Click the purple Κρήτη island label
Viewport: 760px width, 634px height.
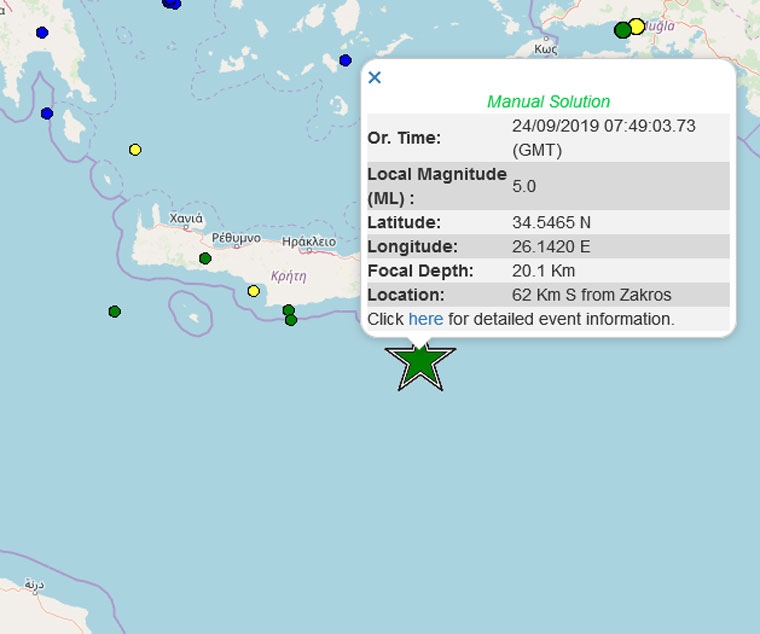pos(288,276)
